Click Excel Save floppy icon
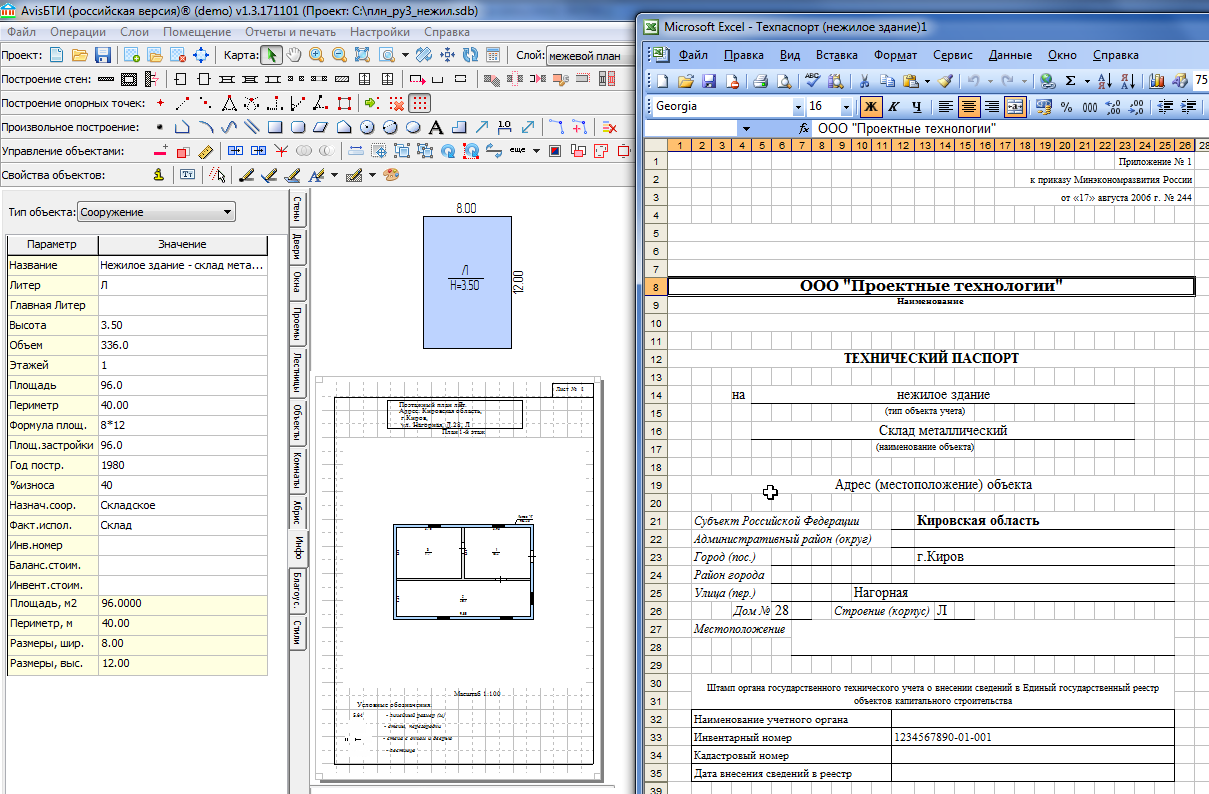 708,81
